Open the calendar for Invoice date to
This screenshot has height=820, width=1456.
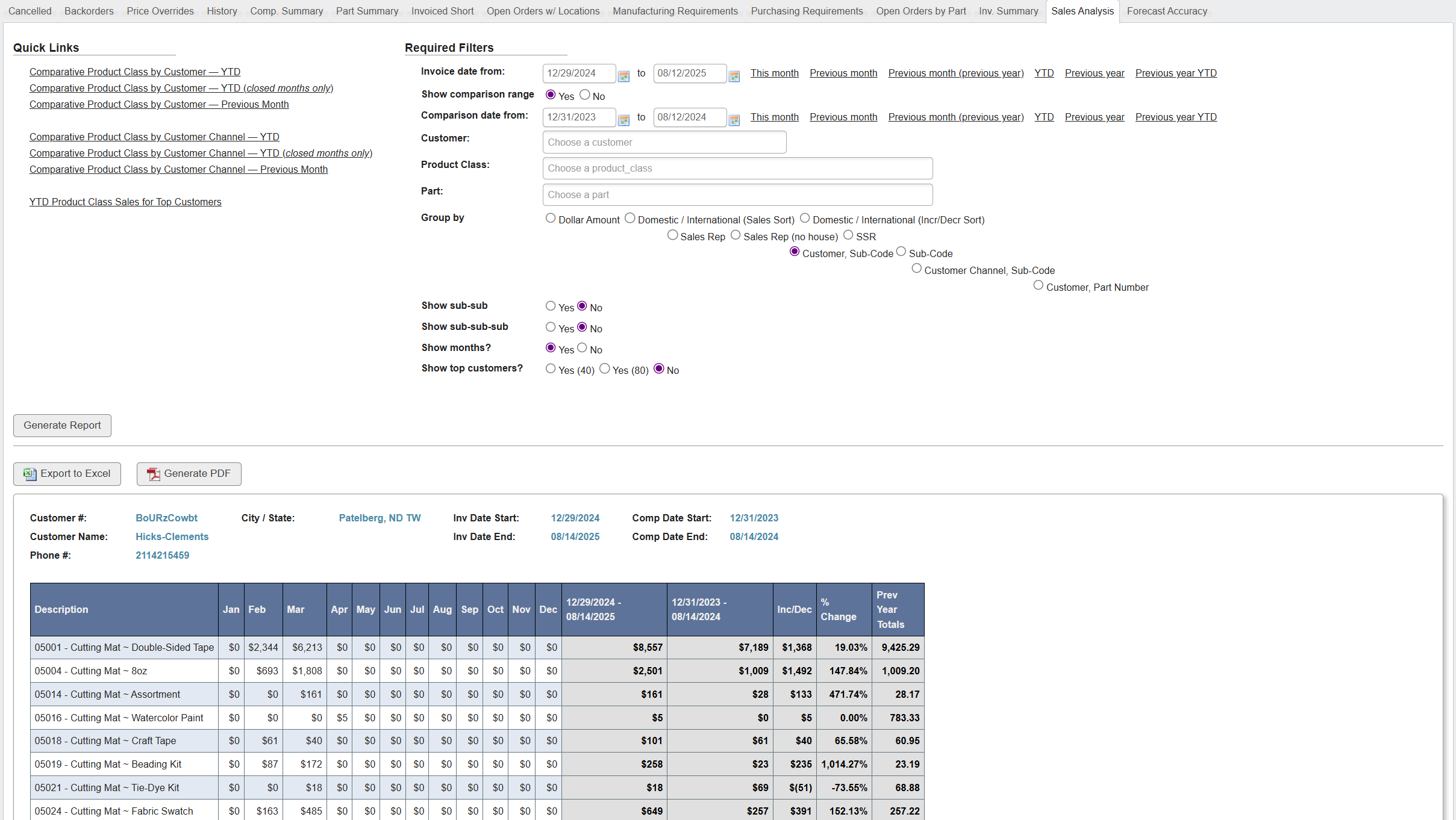[x=734, y=73]
